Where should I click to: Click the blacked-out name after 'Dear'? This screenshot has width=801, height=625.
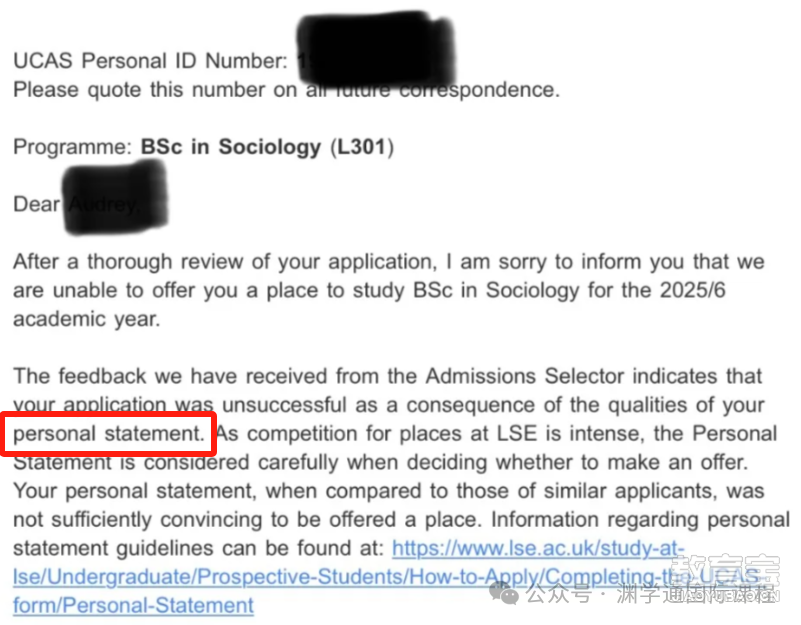pos(115,198)
